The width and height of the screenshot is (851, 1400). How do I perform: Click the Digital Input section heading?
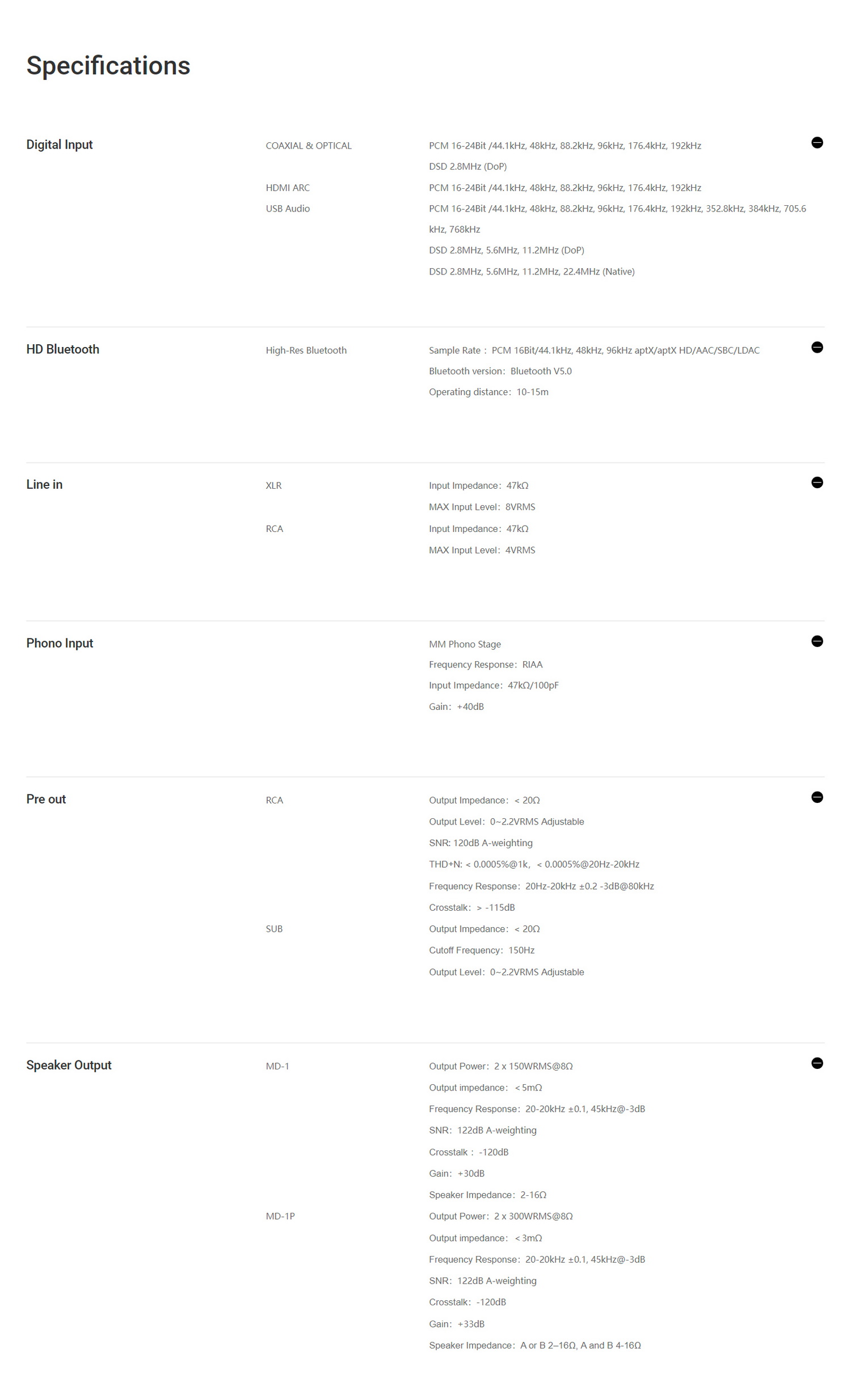(59, 145)
